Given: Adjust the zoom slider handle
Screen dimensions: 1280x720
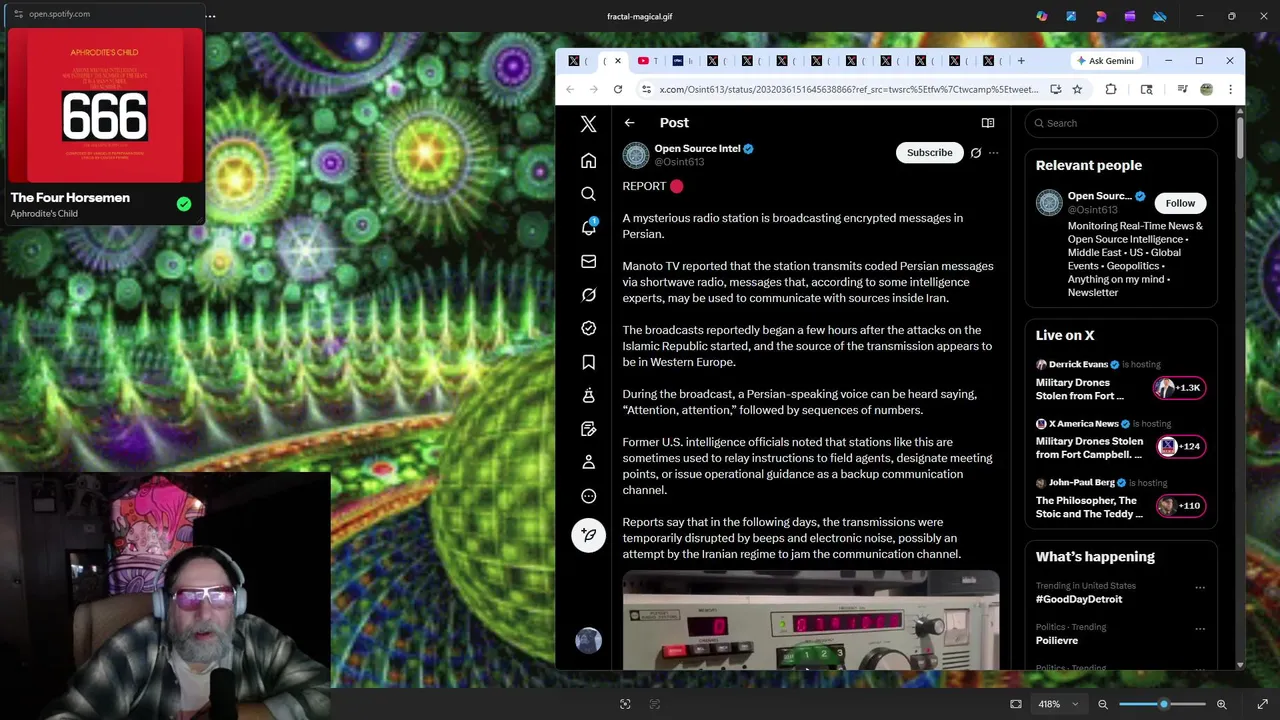Looking at the screenshot, I should [x=1163, y=704].
